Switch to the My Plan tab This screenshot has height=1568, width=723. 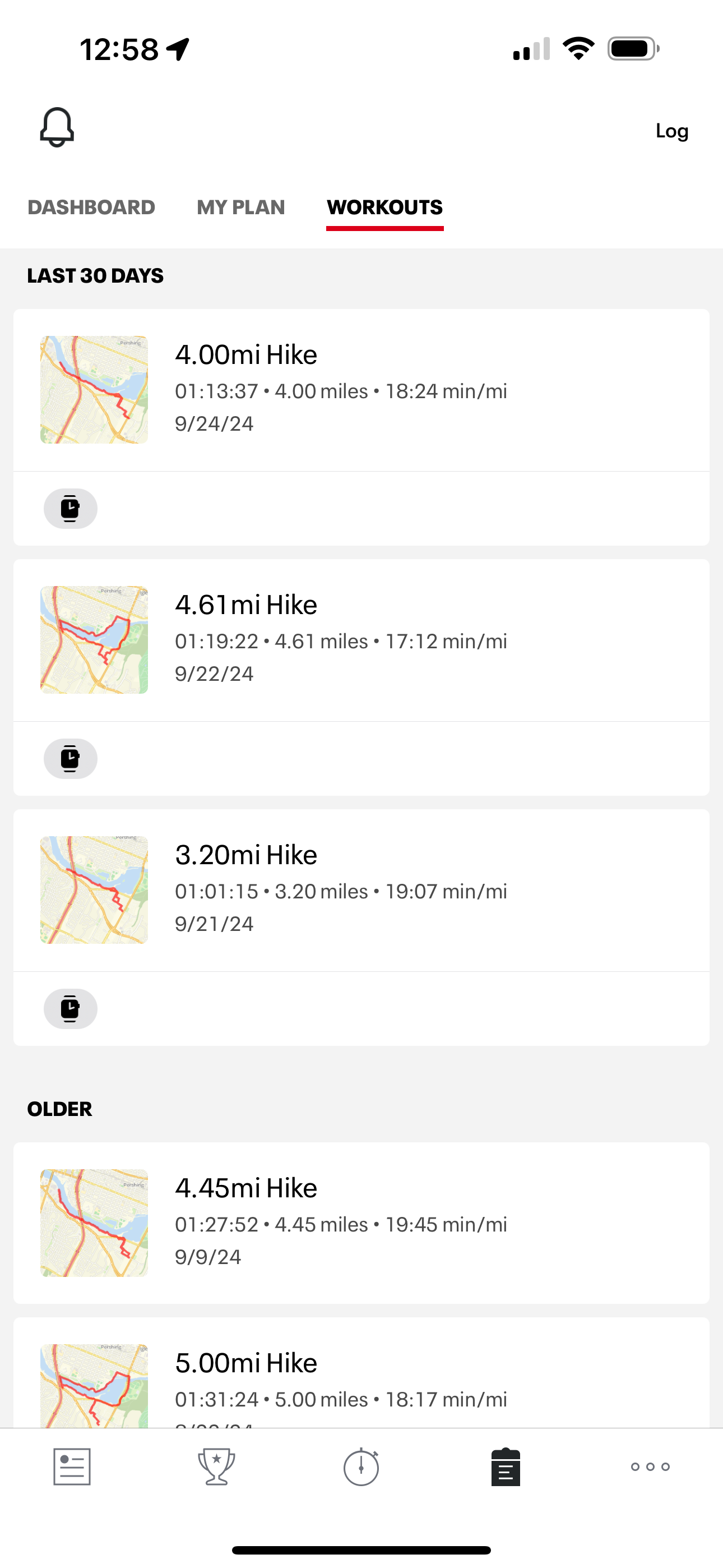[241, 207]
